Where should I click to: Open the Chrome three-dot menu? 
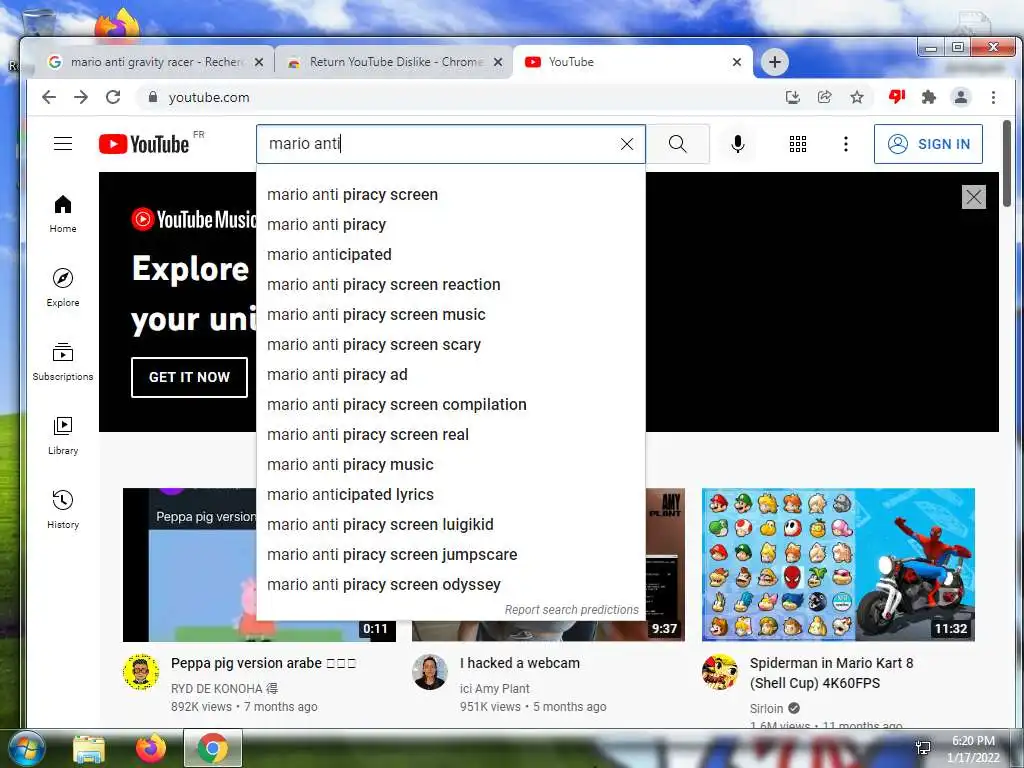tap(993, 97)
